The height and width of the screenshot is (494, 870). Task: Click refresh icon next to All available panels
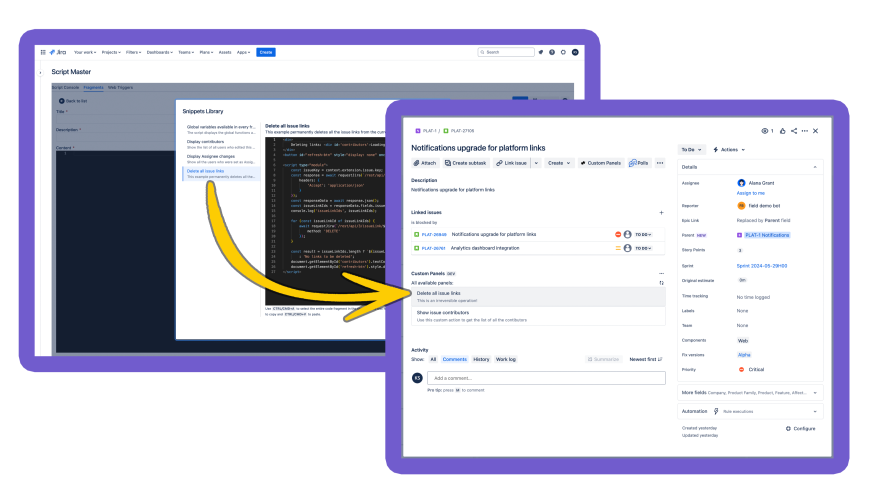click(661, 283)
